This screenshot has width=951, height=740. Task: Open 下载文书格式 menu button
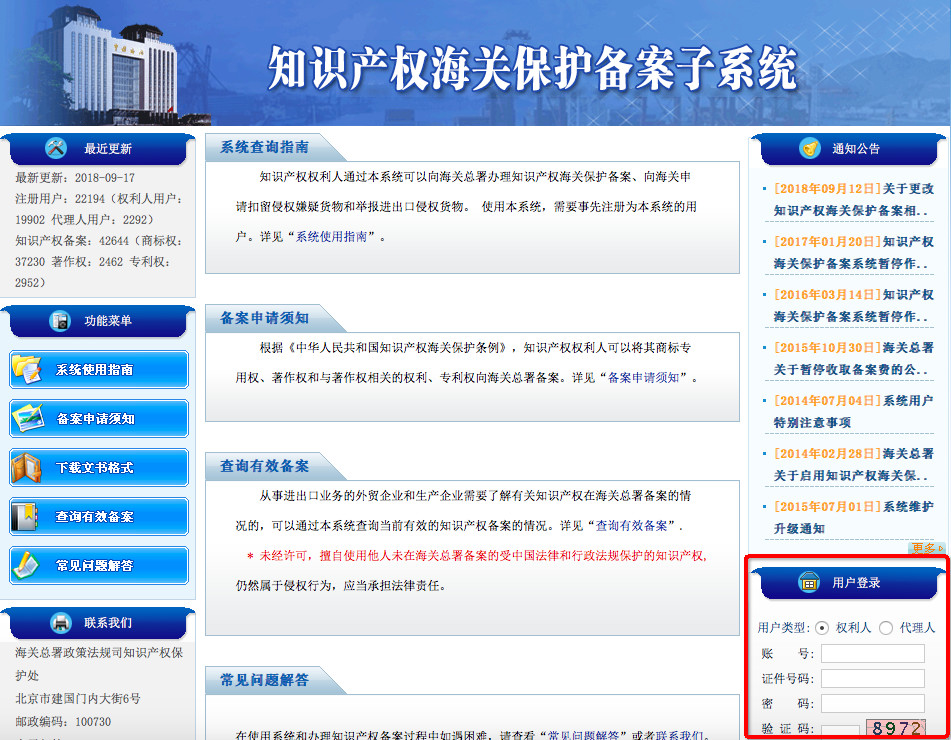(99, 468)
